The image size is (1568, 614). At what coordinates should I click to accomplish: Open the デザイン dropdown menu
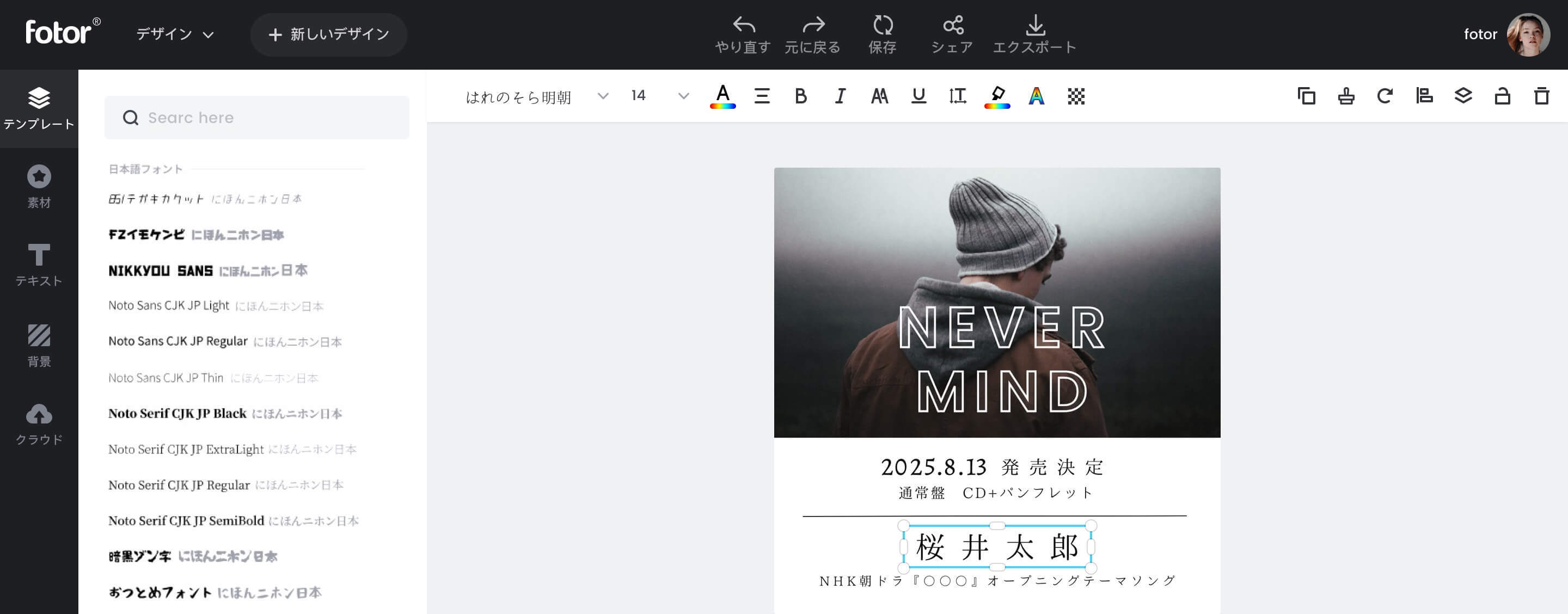coord(175,34)
